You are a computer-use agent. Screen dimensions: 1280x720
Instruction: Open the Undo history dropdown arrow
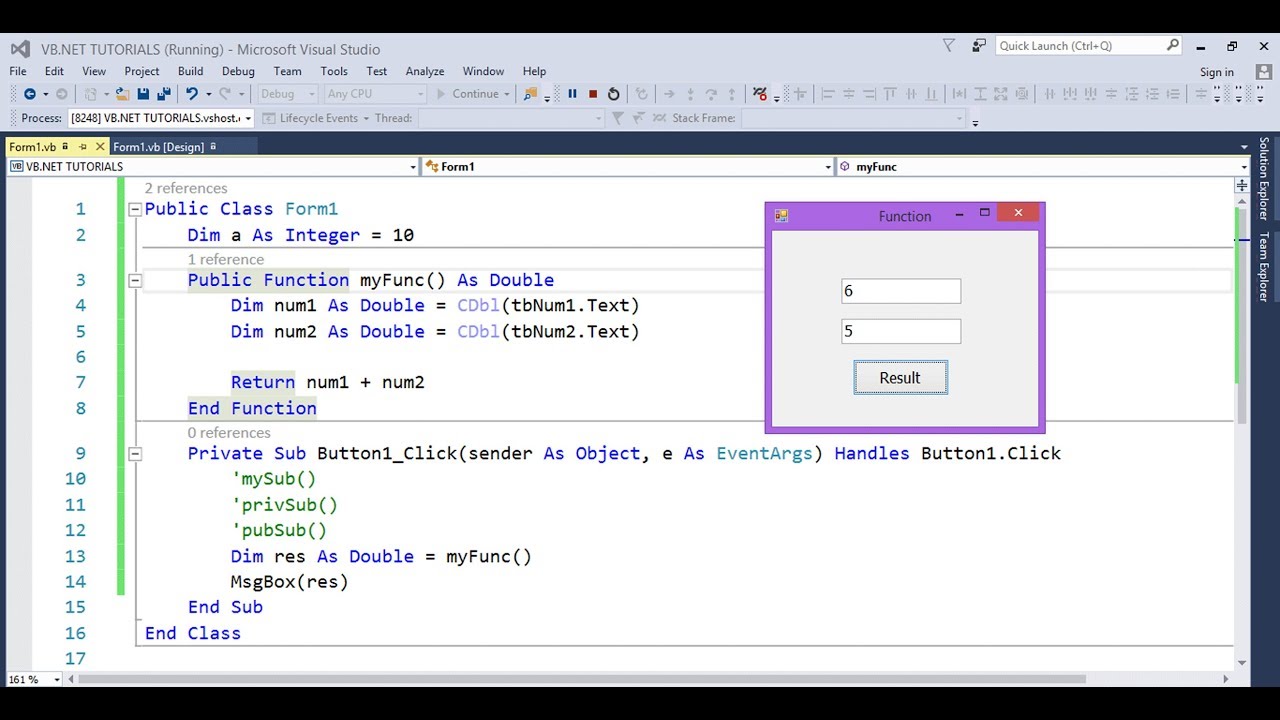point(208,94)
